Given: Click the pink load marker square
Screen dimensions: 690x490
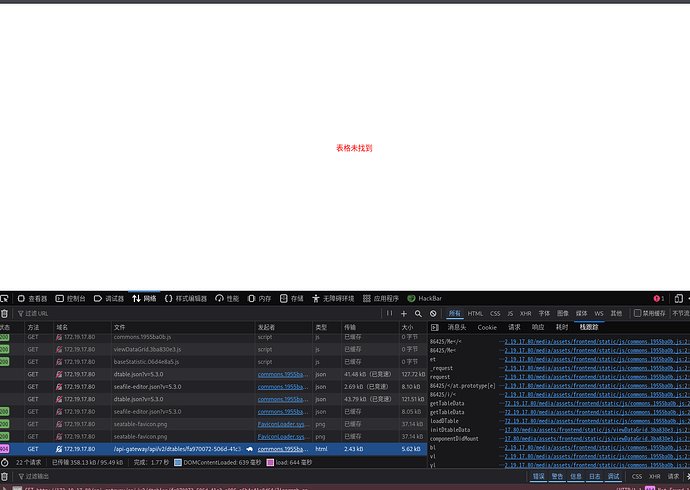Looking at the screenshot, I should 270,463.
